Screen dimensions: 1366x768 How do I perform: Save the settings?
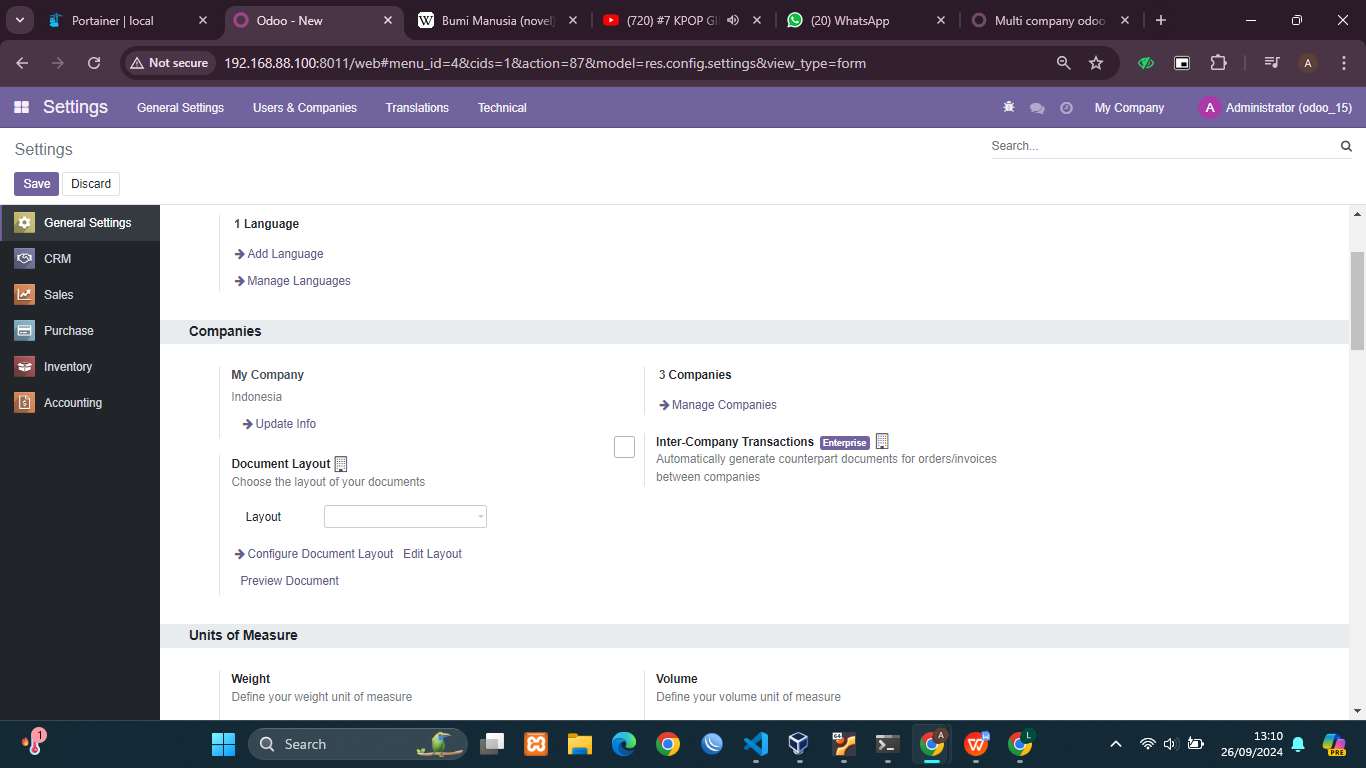37,184
